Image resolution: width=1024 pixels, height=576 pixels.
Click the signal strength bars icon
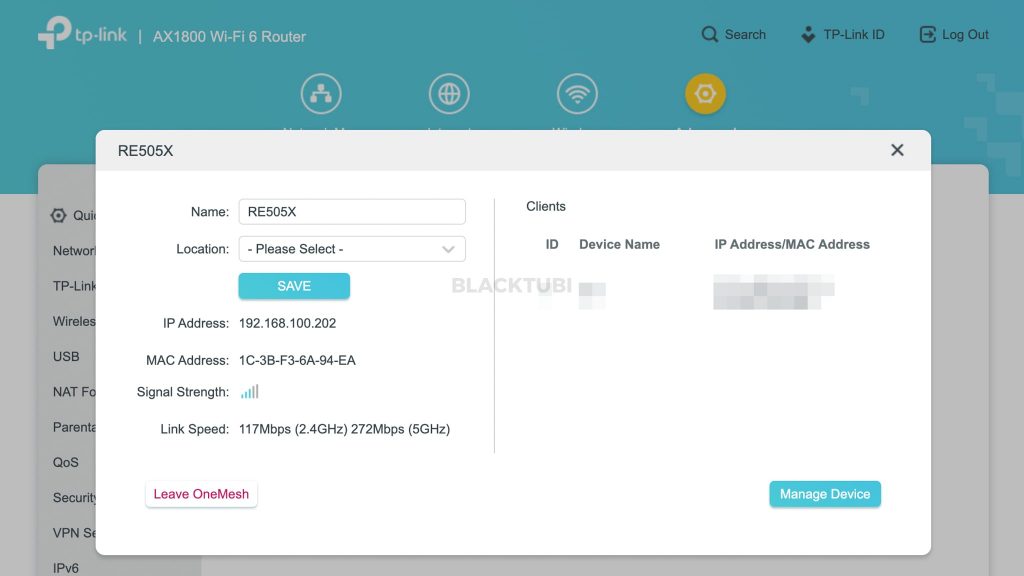coord(249,392)
